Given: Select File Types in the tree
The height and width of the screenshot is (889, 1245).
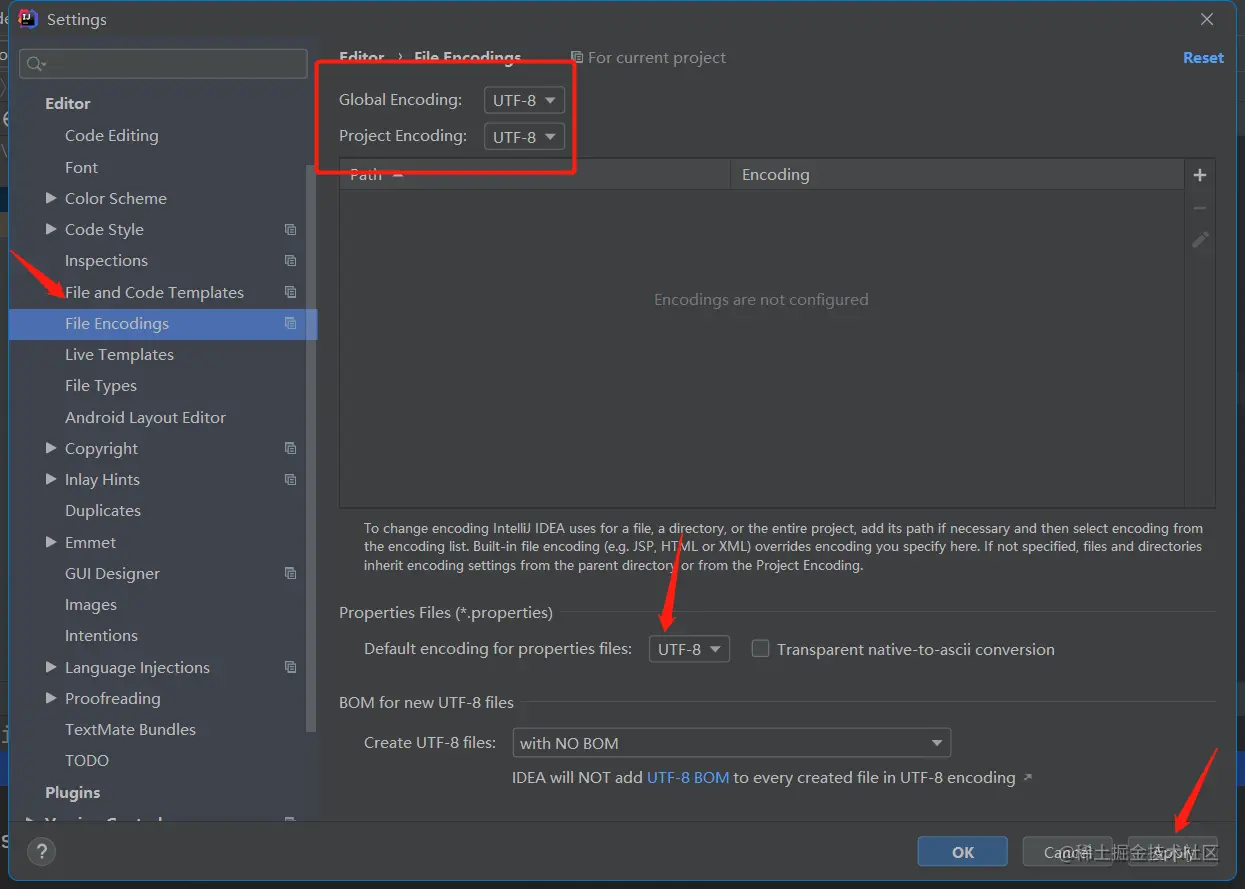Looking at the screenshot, I should point(101,385).
